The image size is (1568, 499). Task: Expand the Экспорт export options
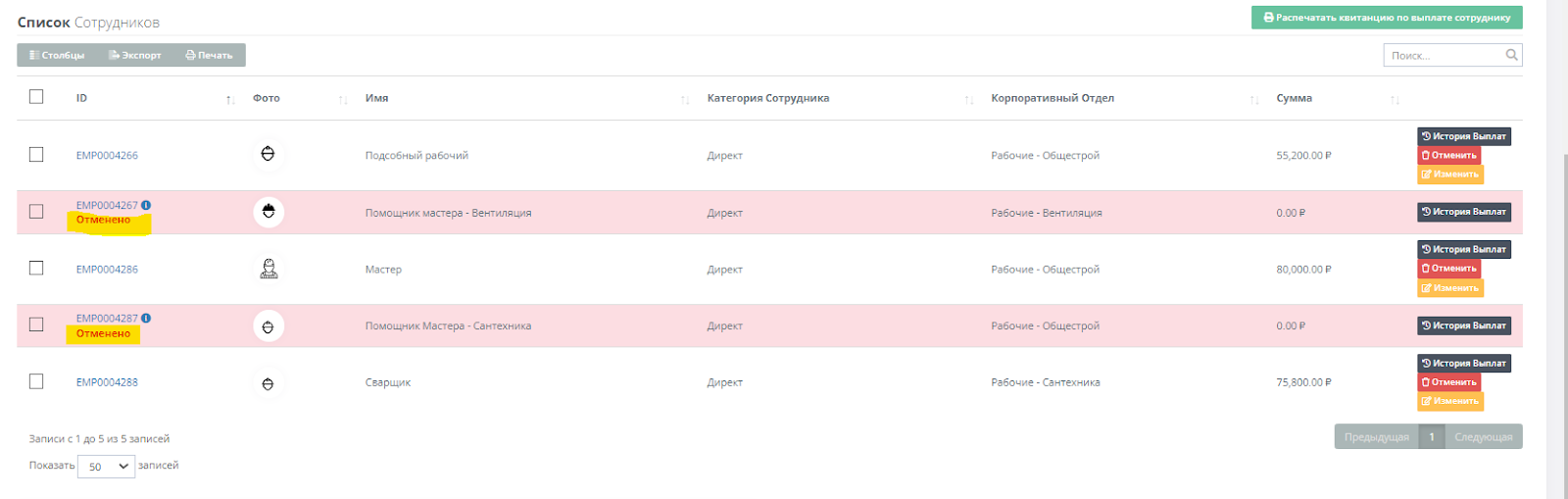[135, 55]
